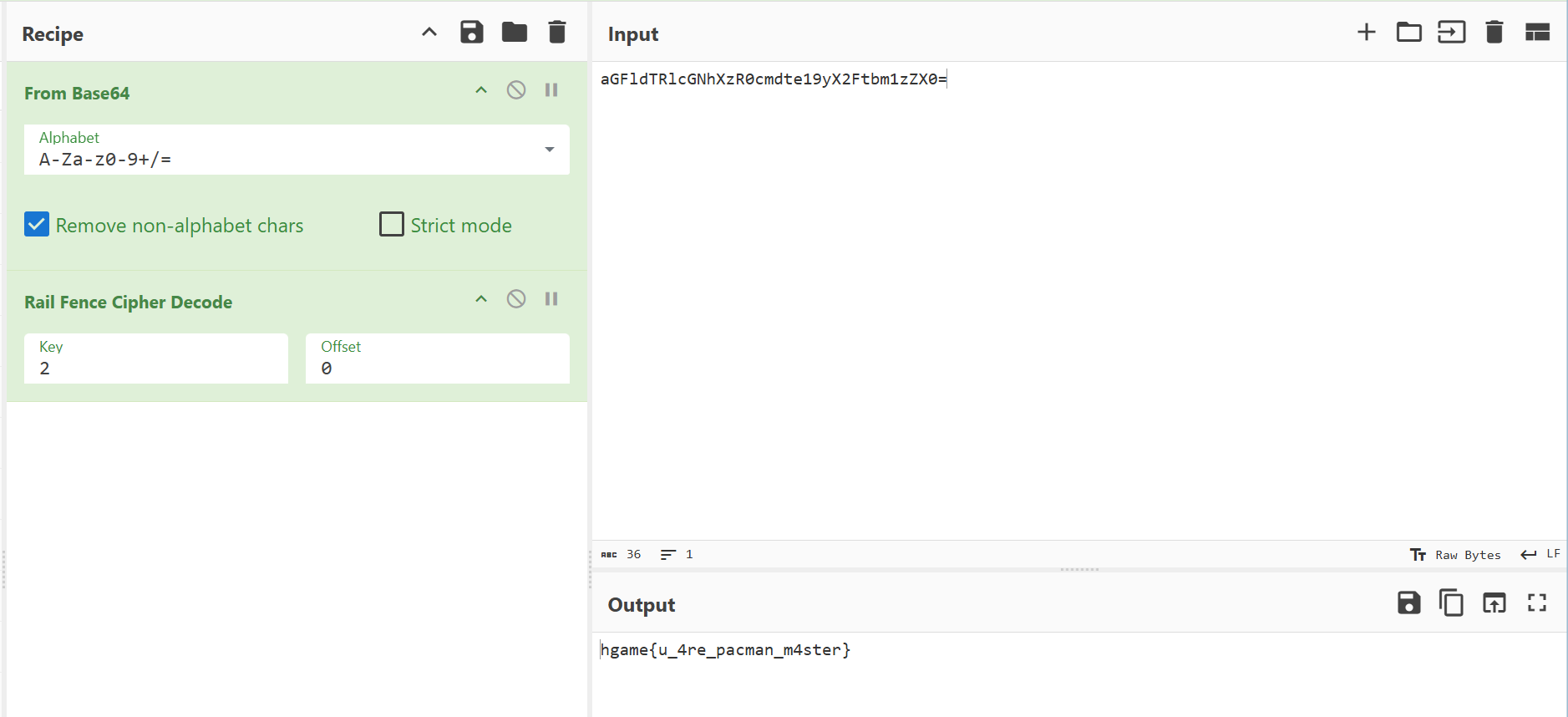Clear the recipe with trash icon
The image size is (1568, 717).
[557, 33]
